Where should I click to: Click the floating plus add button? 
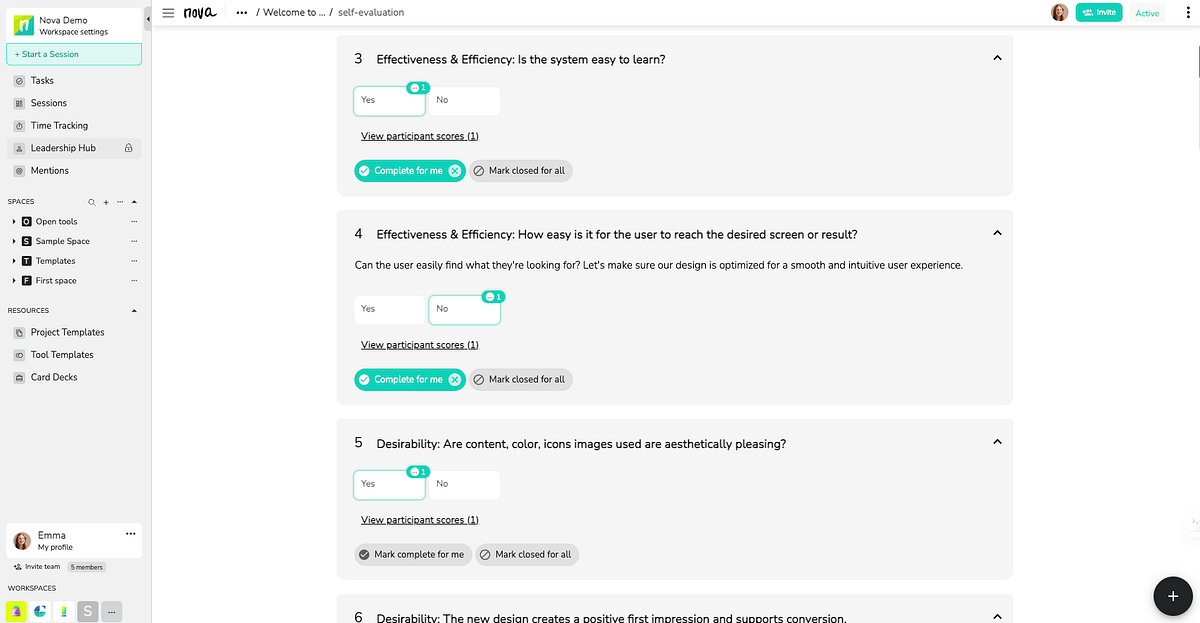[1172, 595]
